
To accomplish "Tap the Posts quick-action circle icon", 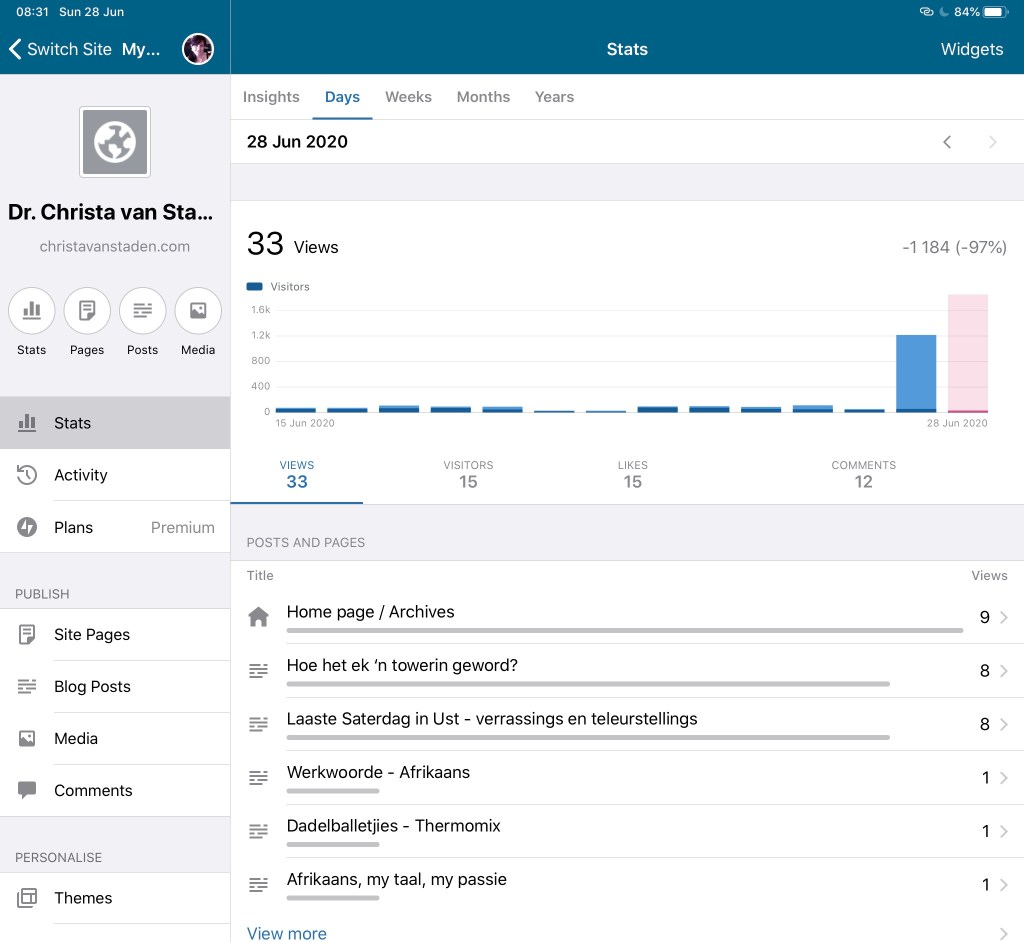I will (143, 311).
